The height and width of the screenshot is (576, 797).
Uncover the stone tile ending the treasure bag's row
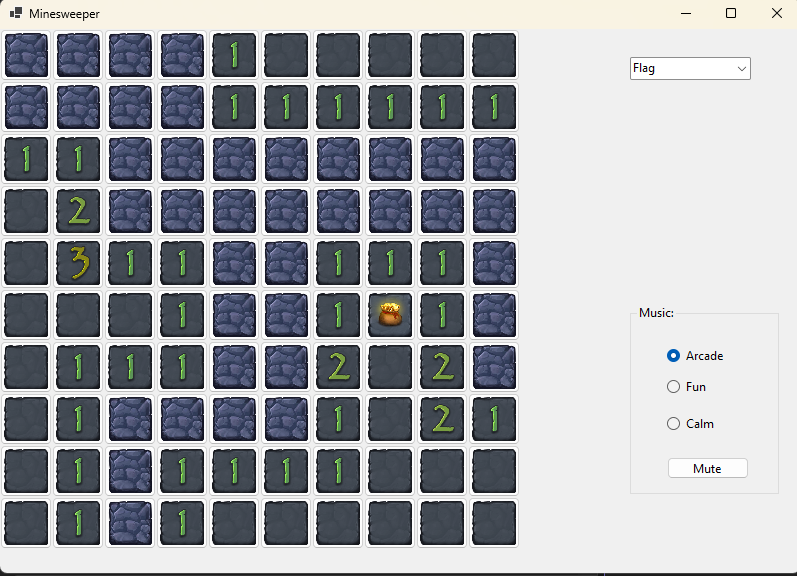coord(494,315)
